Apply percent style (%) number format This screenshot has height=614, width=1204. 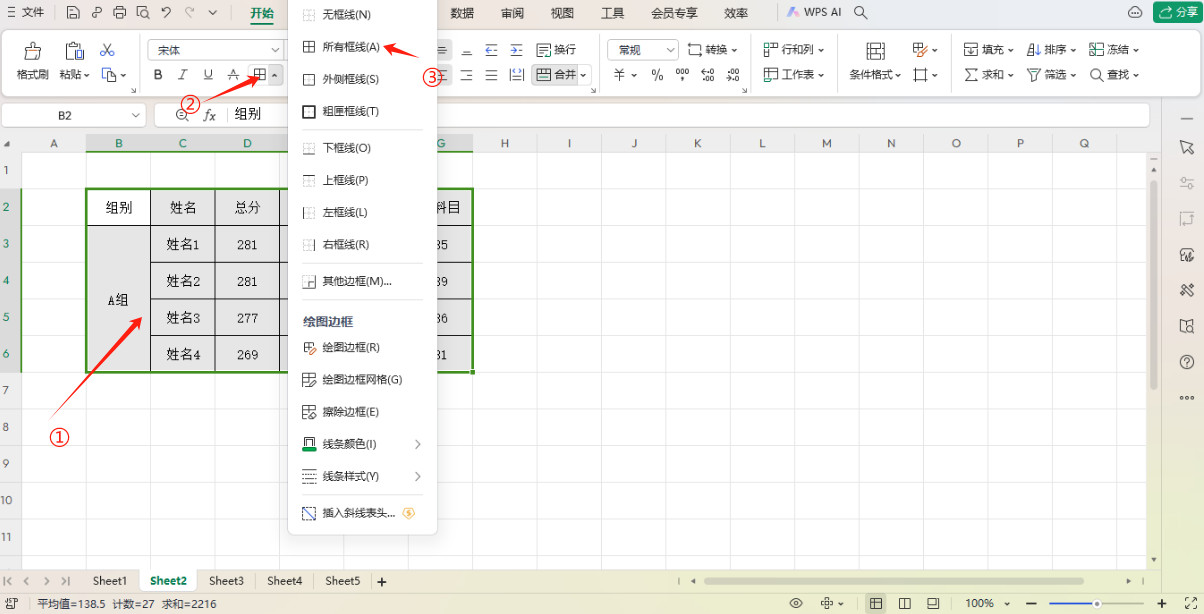pos(657,75)
